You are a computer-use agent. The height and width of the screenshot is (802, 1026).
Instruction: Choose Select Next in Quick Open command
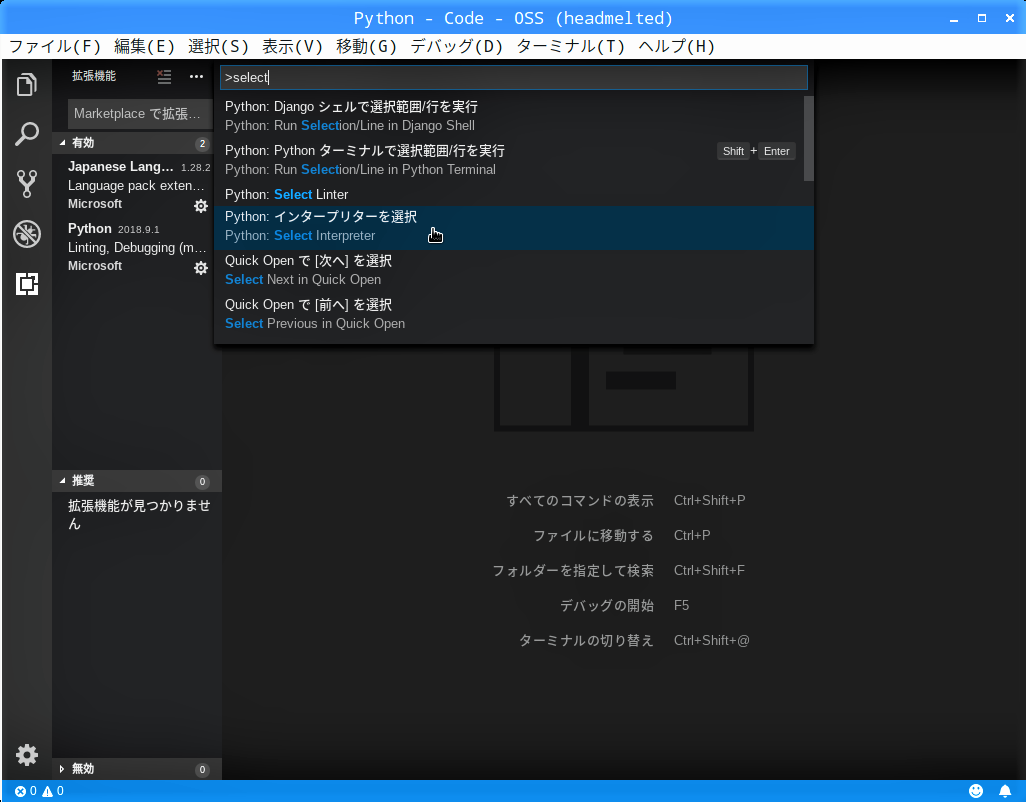(x=514, y=270)
